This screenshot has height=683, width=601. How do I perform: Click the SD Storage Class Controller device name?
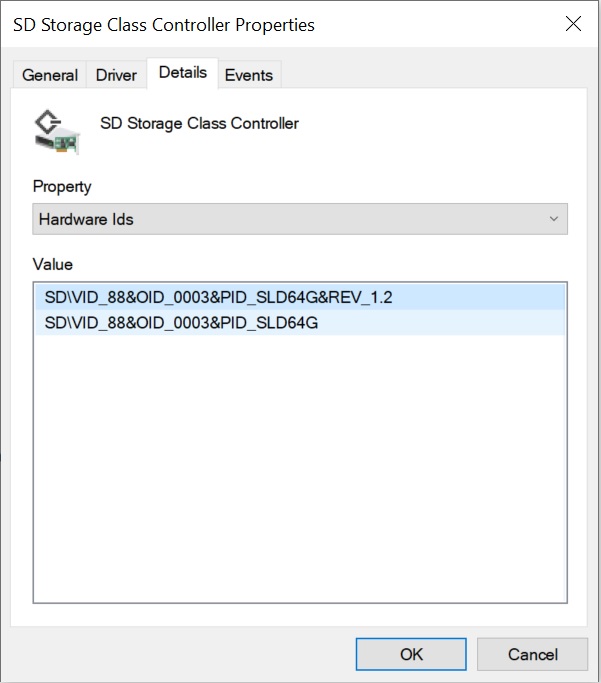tap(199, 123)
